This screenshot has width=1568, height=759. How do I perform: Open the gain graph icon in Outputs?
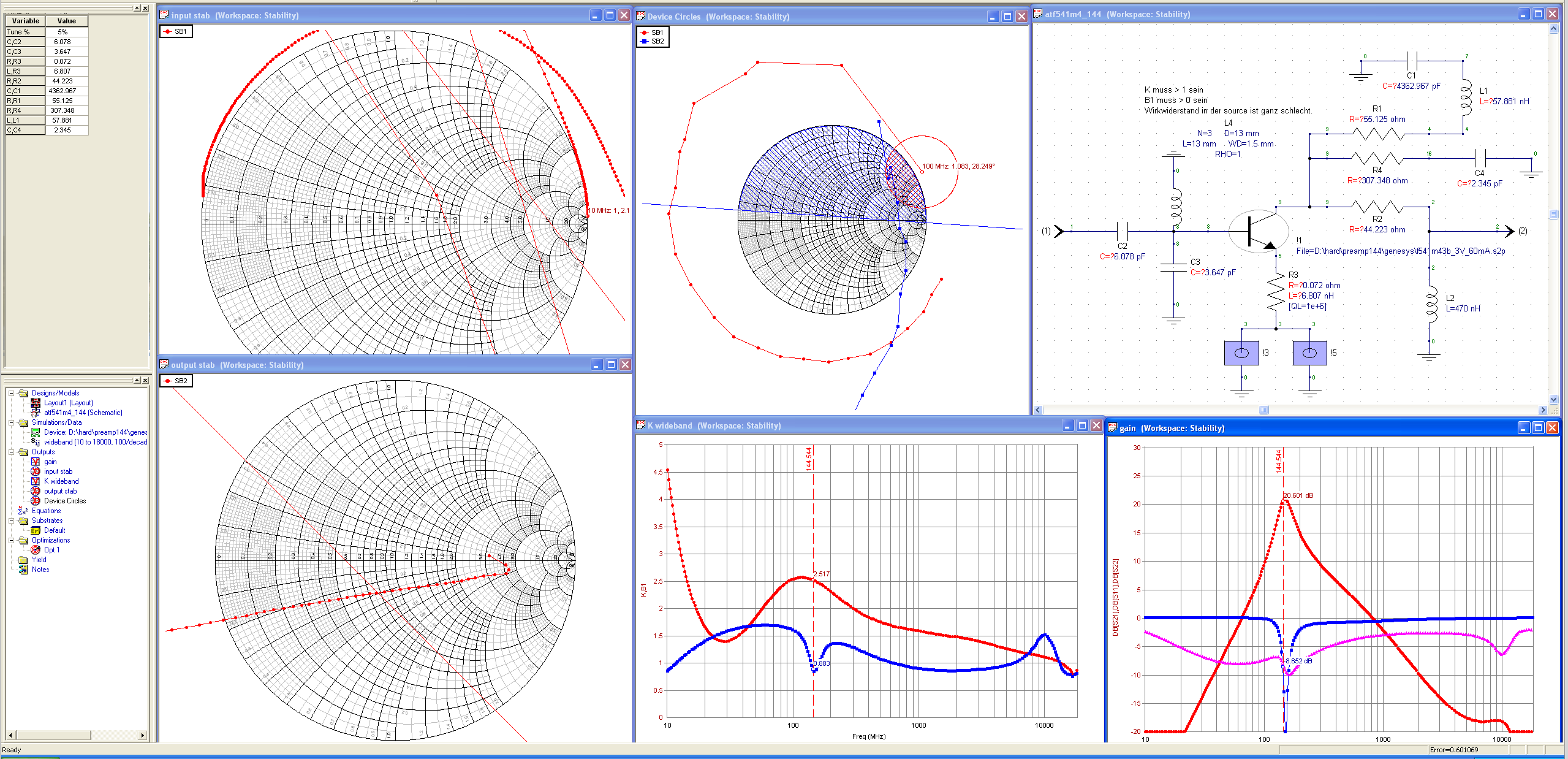click(36, 462)
